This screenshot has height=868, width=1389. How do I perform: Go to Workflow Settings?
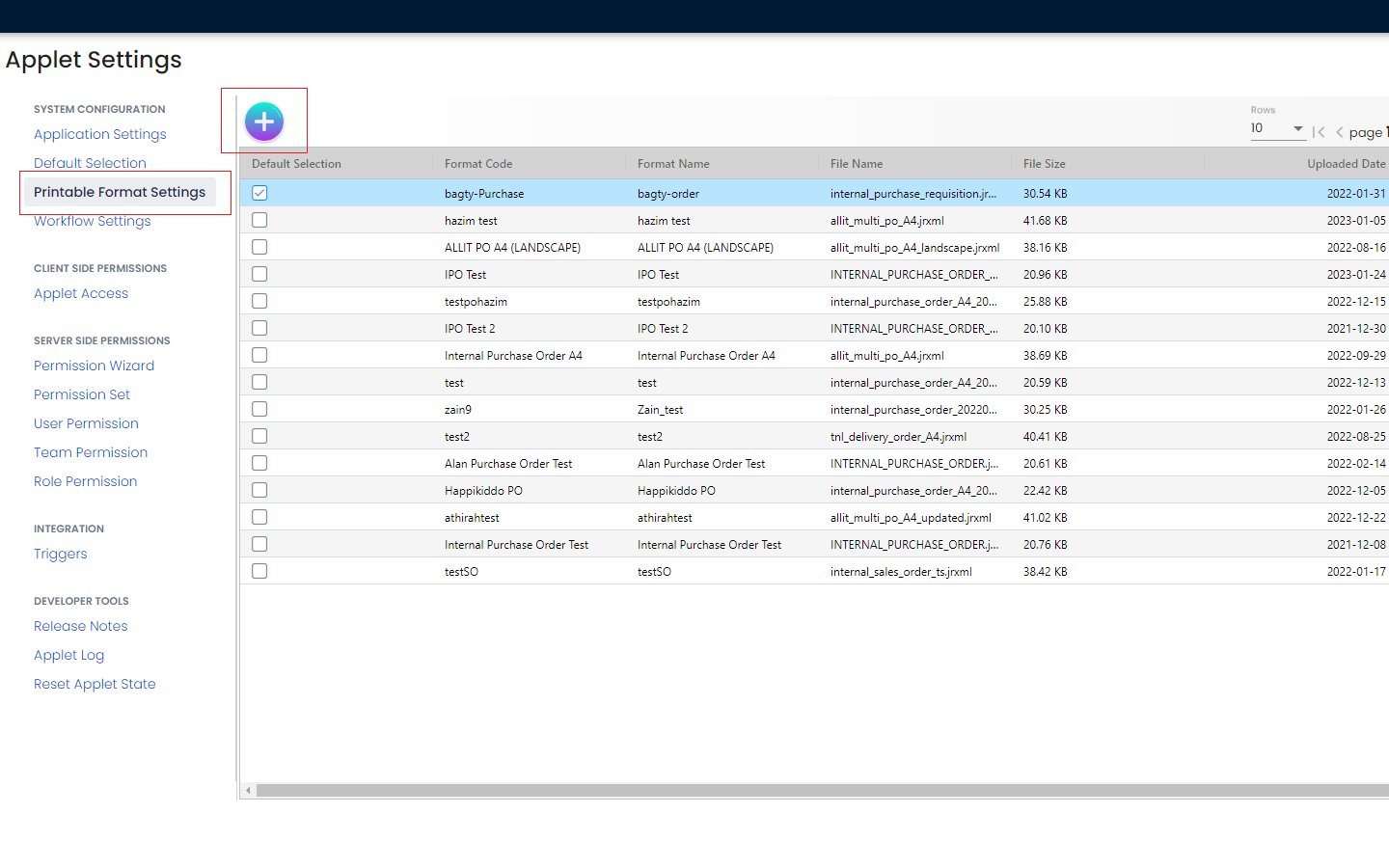click(93, 221)
